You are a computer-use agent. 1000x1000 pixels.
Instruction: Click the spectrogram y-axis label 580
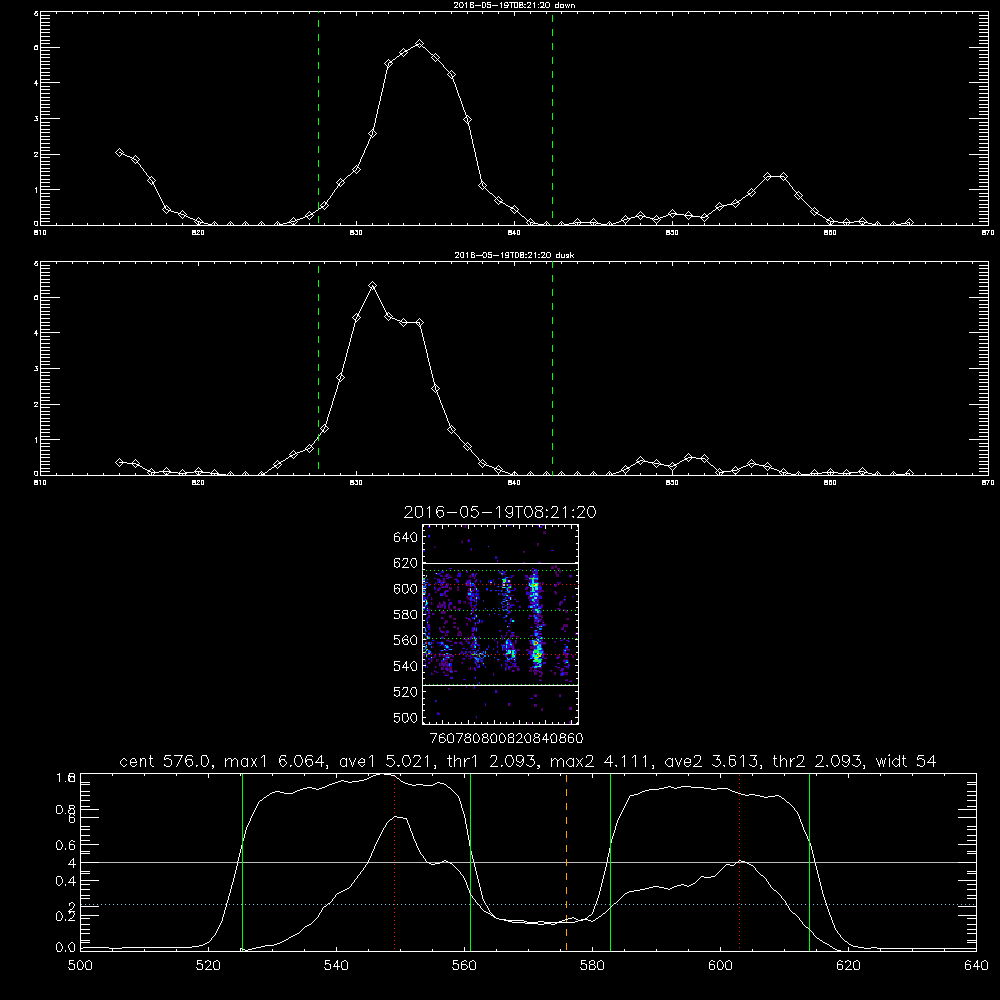coord(406,614)
